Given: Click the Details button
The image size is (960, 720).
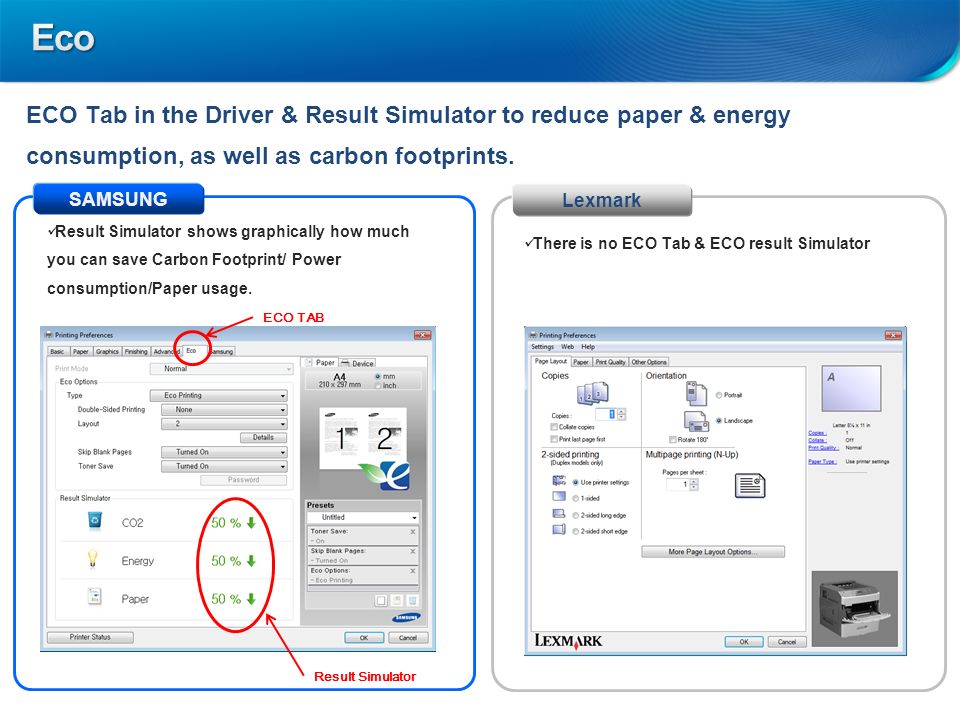Looking at the screenshot, I should (x=263, y=437).
